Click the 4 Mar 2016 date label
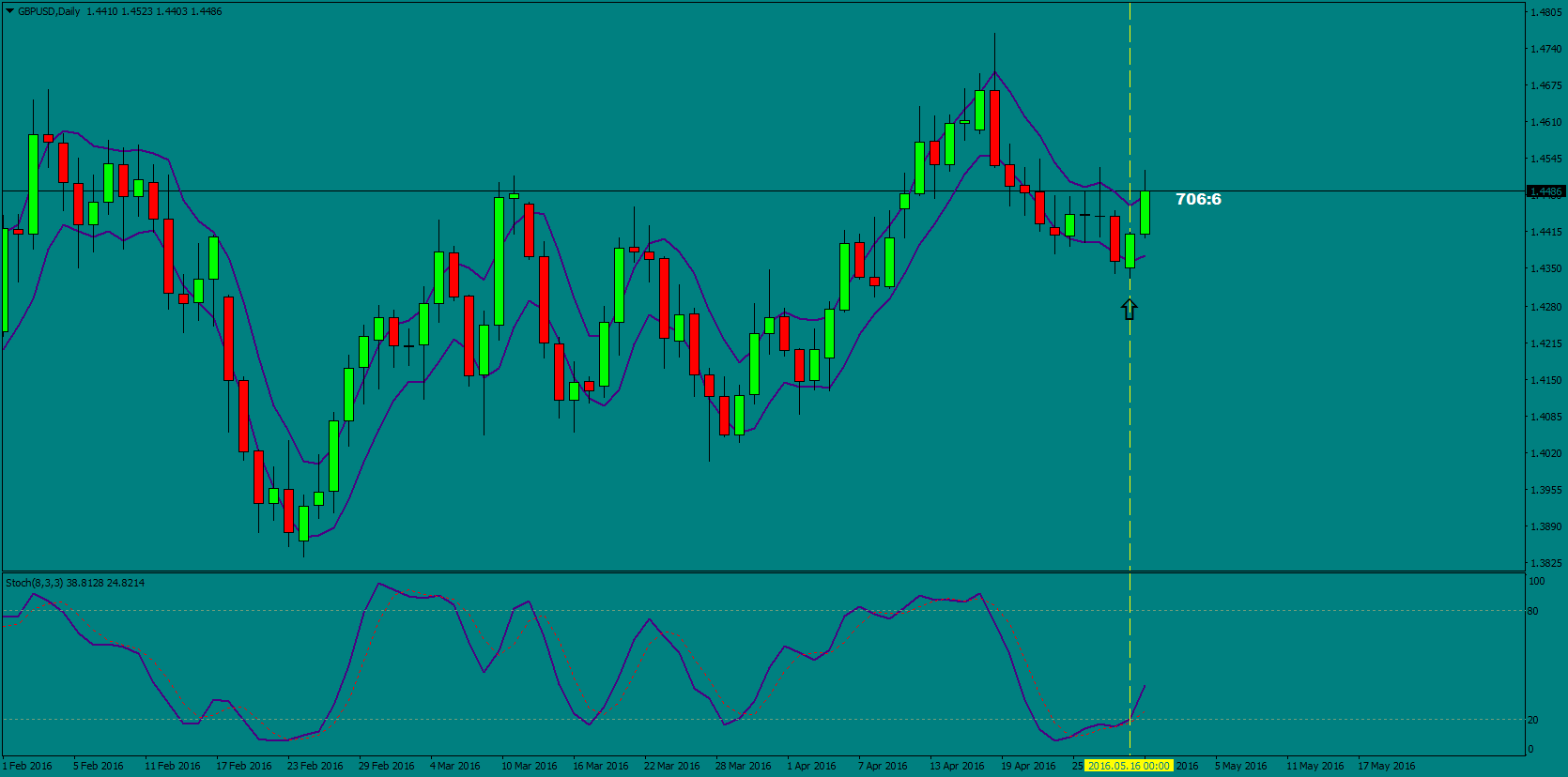1568x777 pixels. point(455,766)
